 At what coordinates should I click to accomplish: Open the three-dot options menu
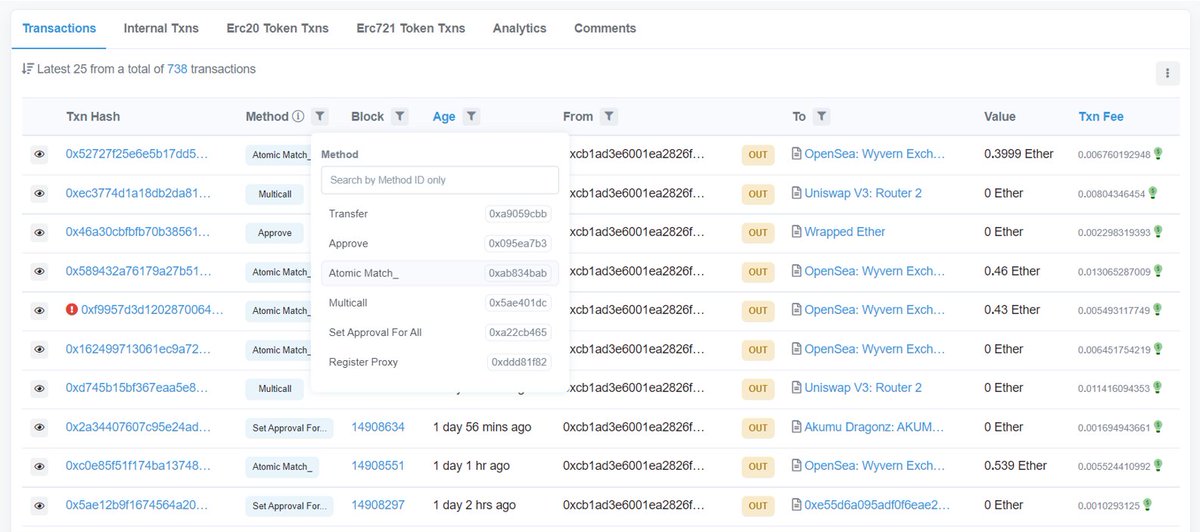coord(1167,73)
